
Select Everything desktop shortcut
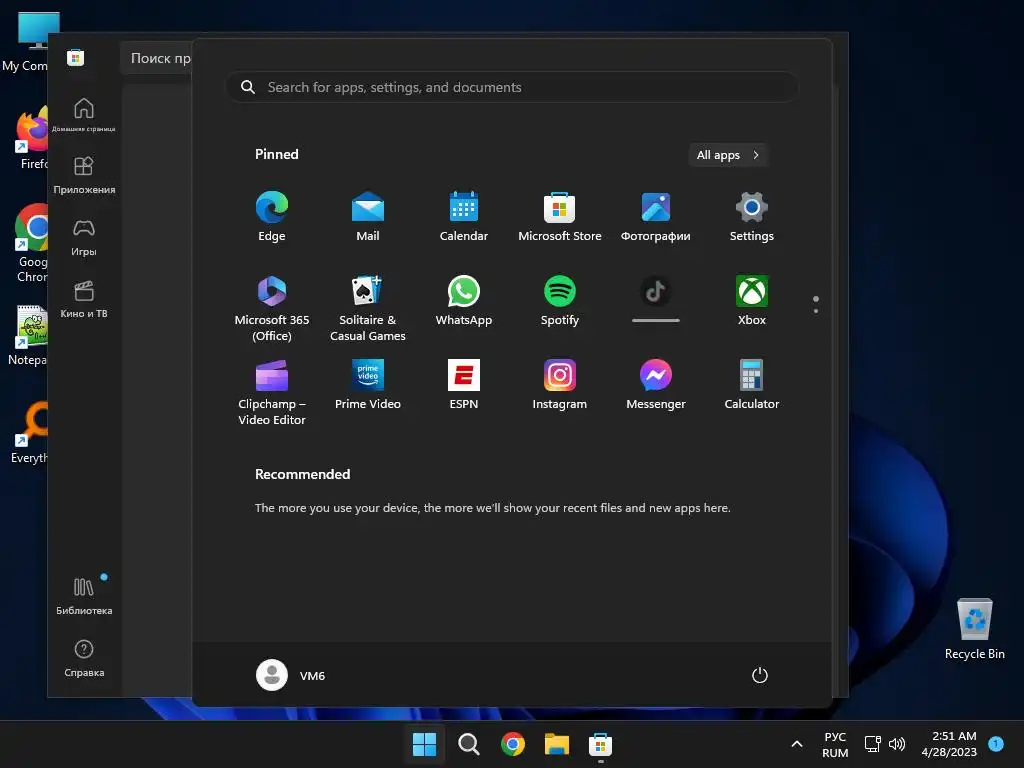pyautogui.click(x=29, y=432)
